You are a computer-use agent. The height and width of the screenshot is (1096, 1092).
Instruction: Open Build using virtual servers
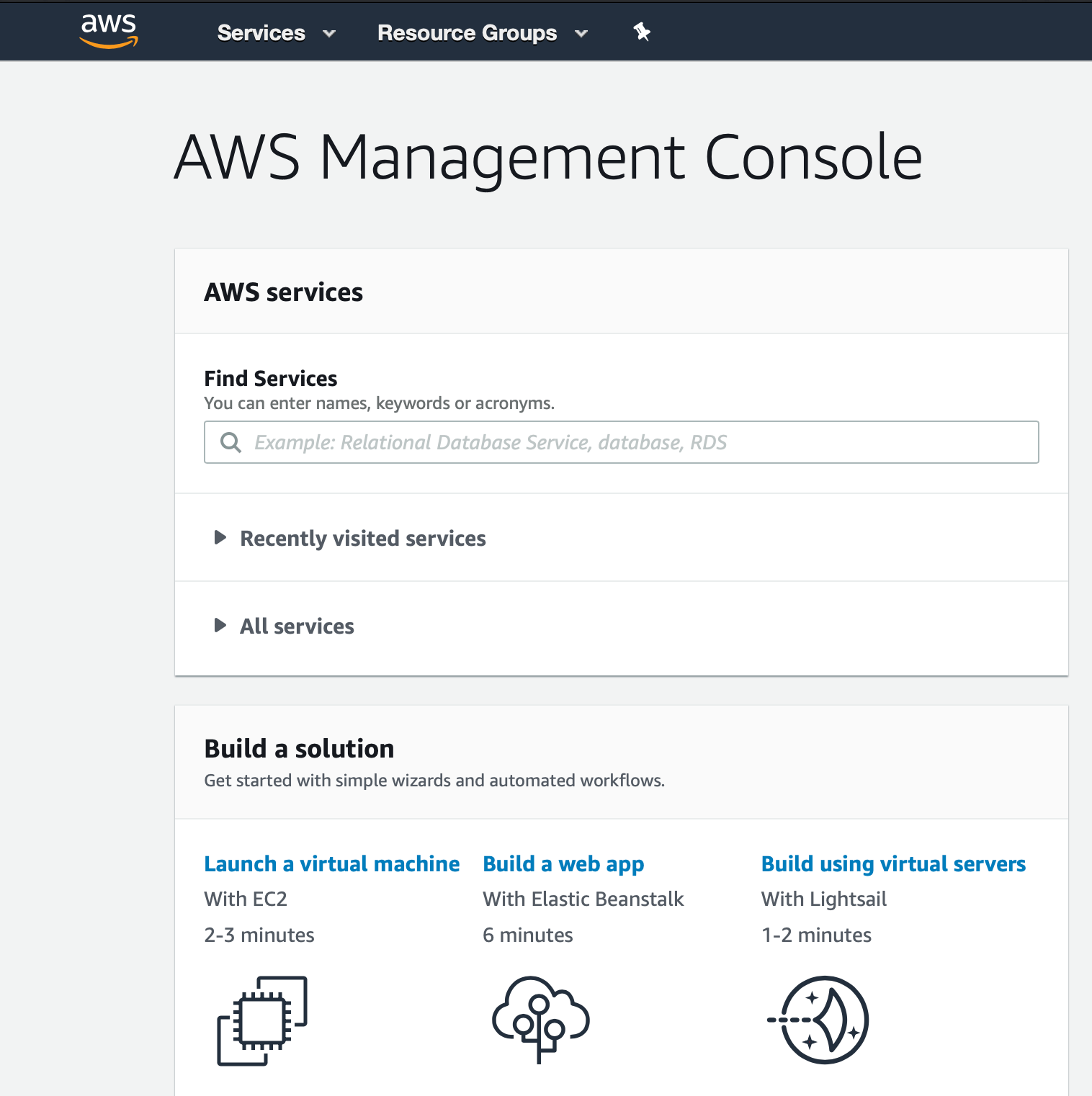tap(893, 863)
